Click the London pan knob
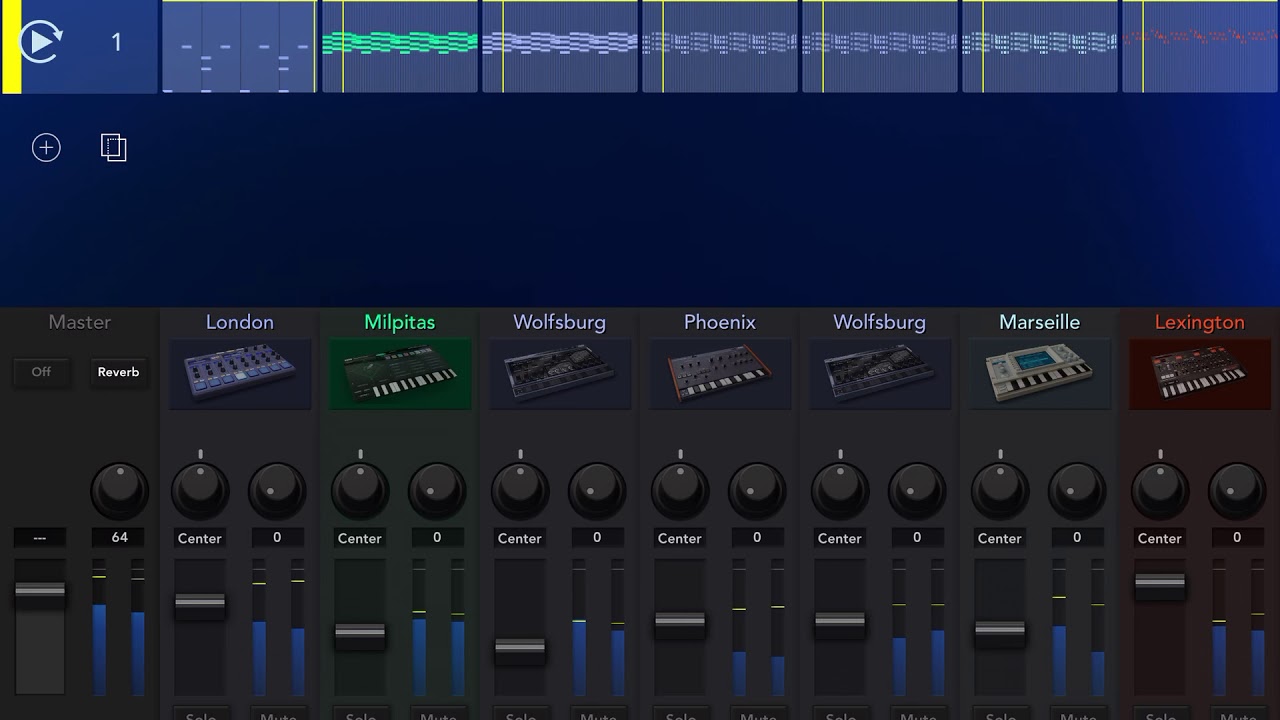The image size is (1280, 720). pyautogui.click(x=200, y=491)
